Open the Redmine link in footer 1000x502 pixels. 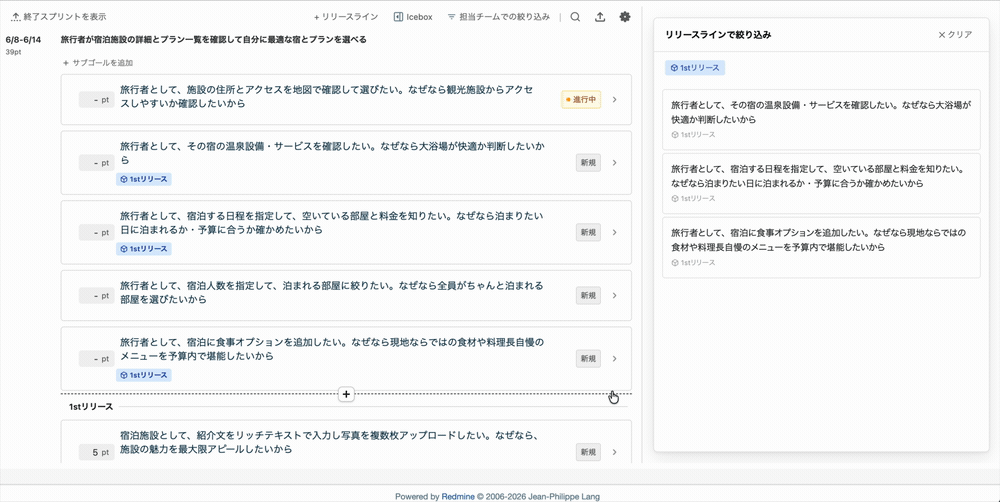[x=458, y=496]
